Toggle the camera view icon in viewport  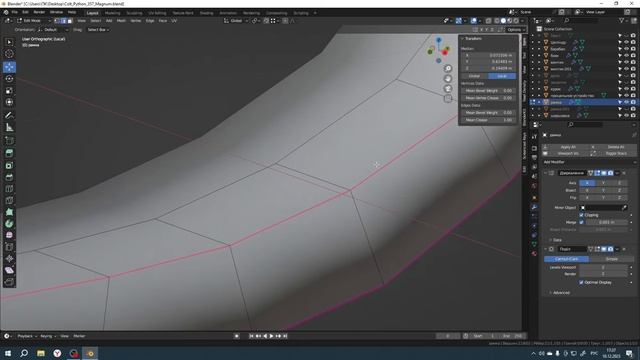(448, 89)
